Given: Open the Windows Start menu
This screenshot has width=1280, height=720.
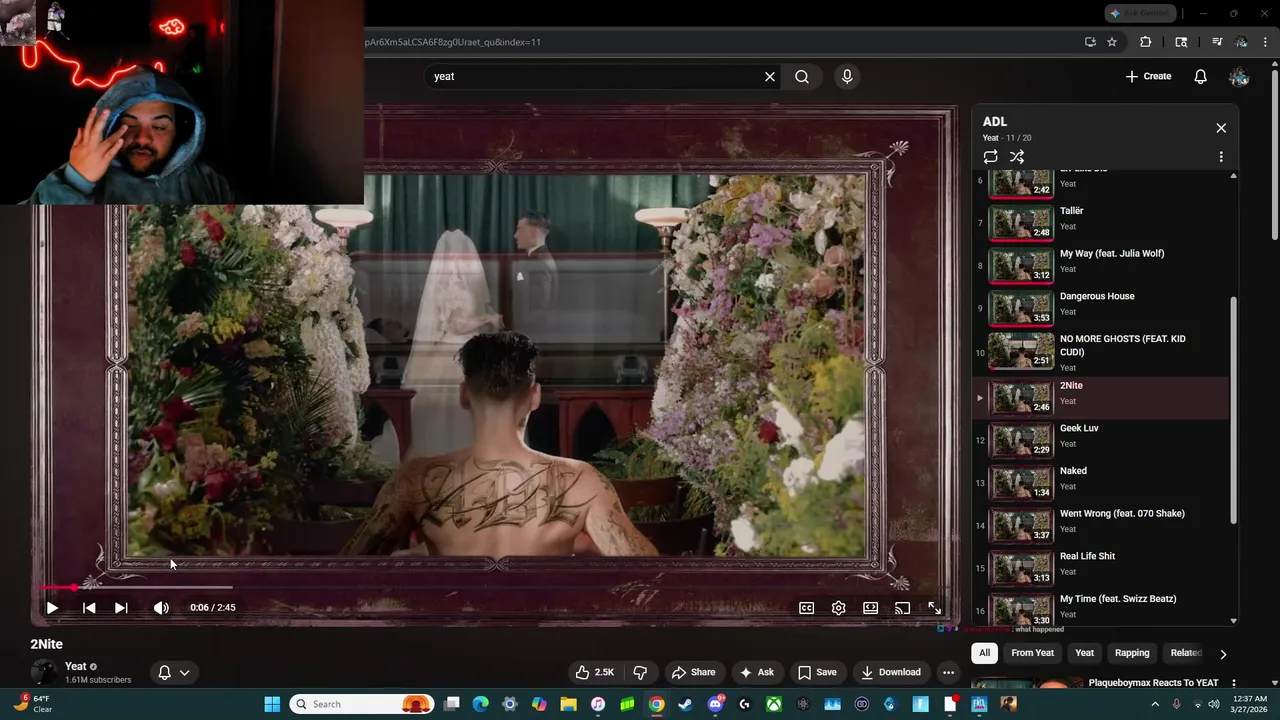Looking at the screenshot, I should click(272, 704).
